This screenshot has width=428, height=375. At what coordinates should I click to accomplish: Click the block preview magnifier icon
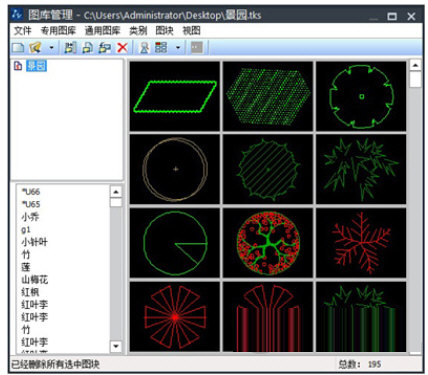[x=144, y=48]
